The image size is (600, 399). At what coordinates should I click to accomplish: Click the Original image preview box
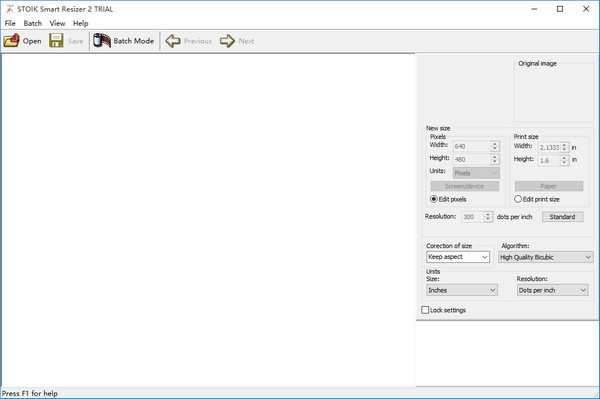pyautogui.click(x=553, y=93)
